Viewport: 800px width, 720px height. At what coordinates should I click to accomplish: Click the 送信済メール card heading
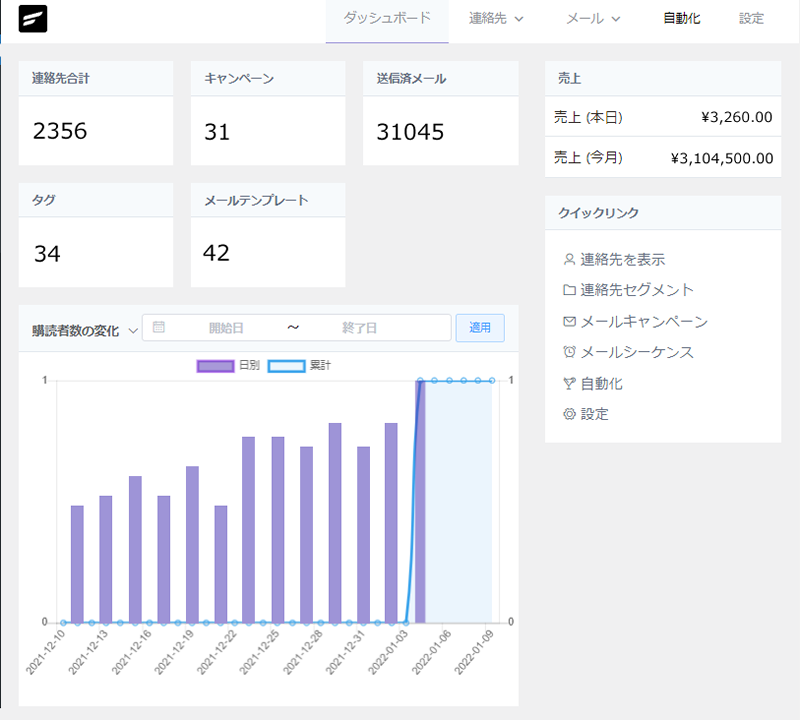(411, 78)
